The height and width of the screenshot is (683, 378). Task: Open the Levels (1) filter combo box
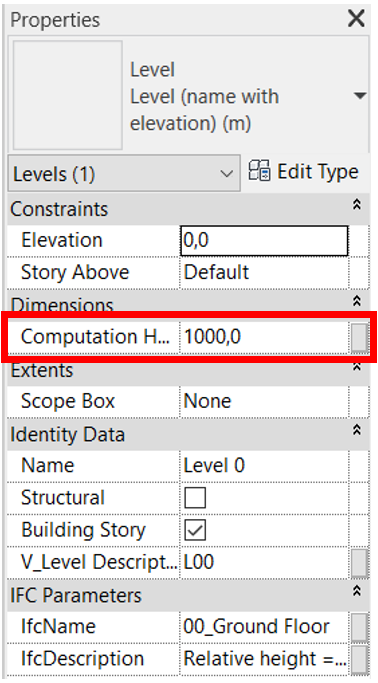pos(124,173)
